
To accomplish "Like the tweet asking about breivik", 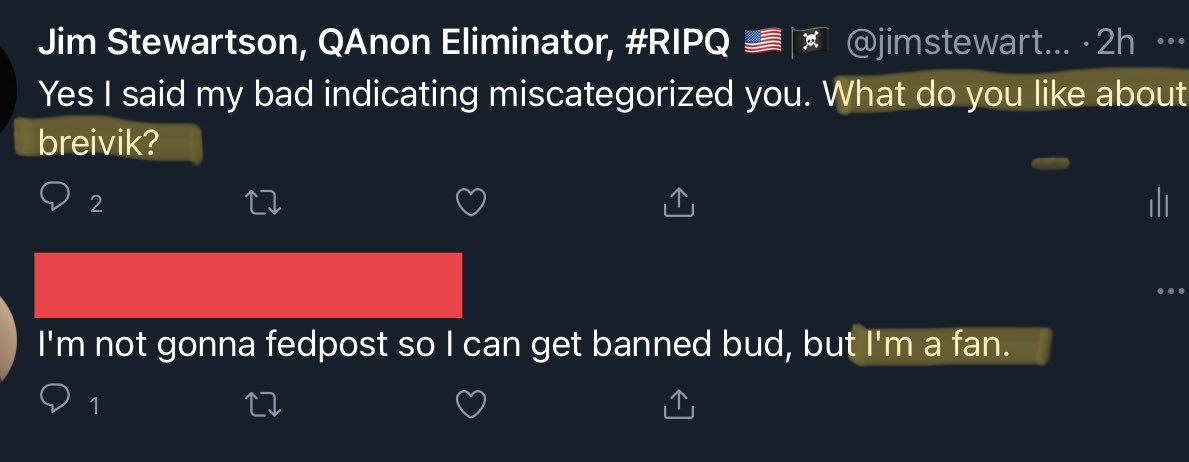I will pos(471,202).
